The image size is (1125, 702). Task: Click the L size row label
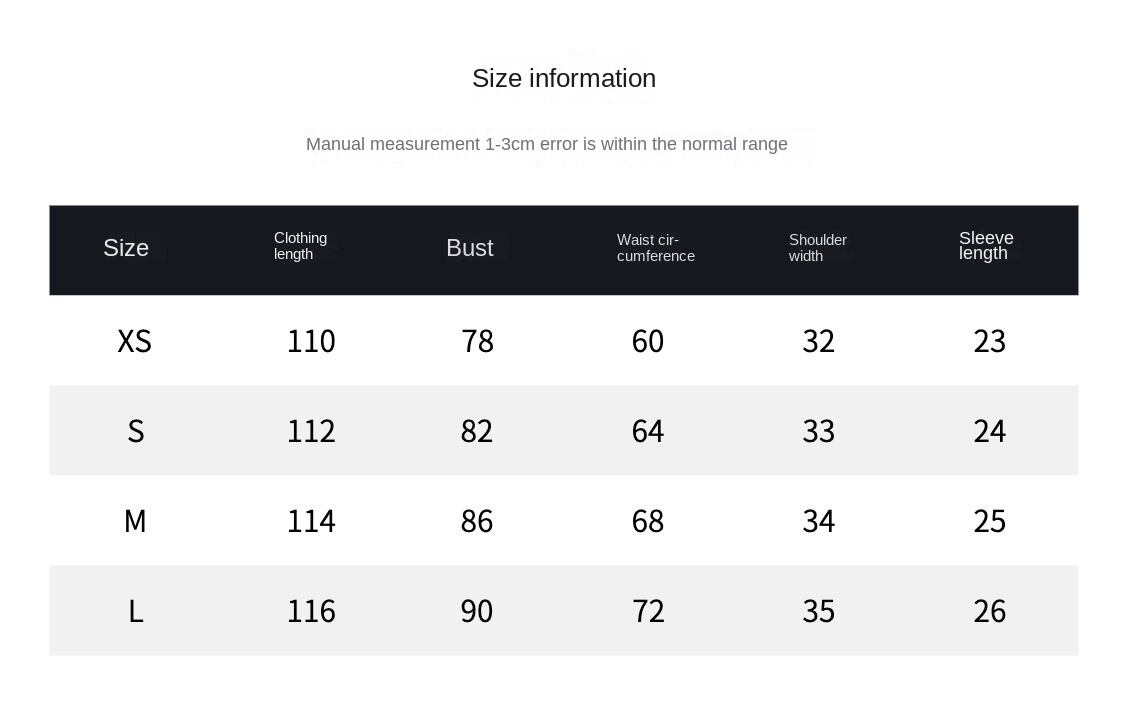pyautogui.click(x=136, y=611)
